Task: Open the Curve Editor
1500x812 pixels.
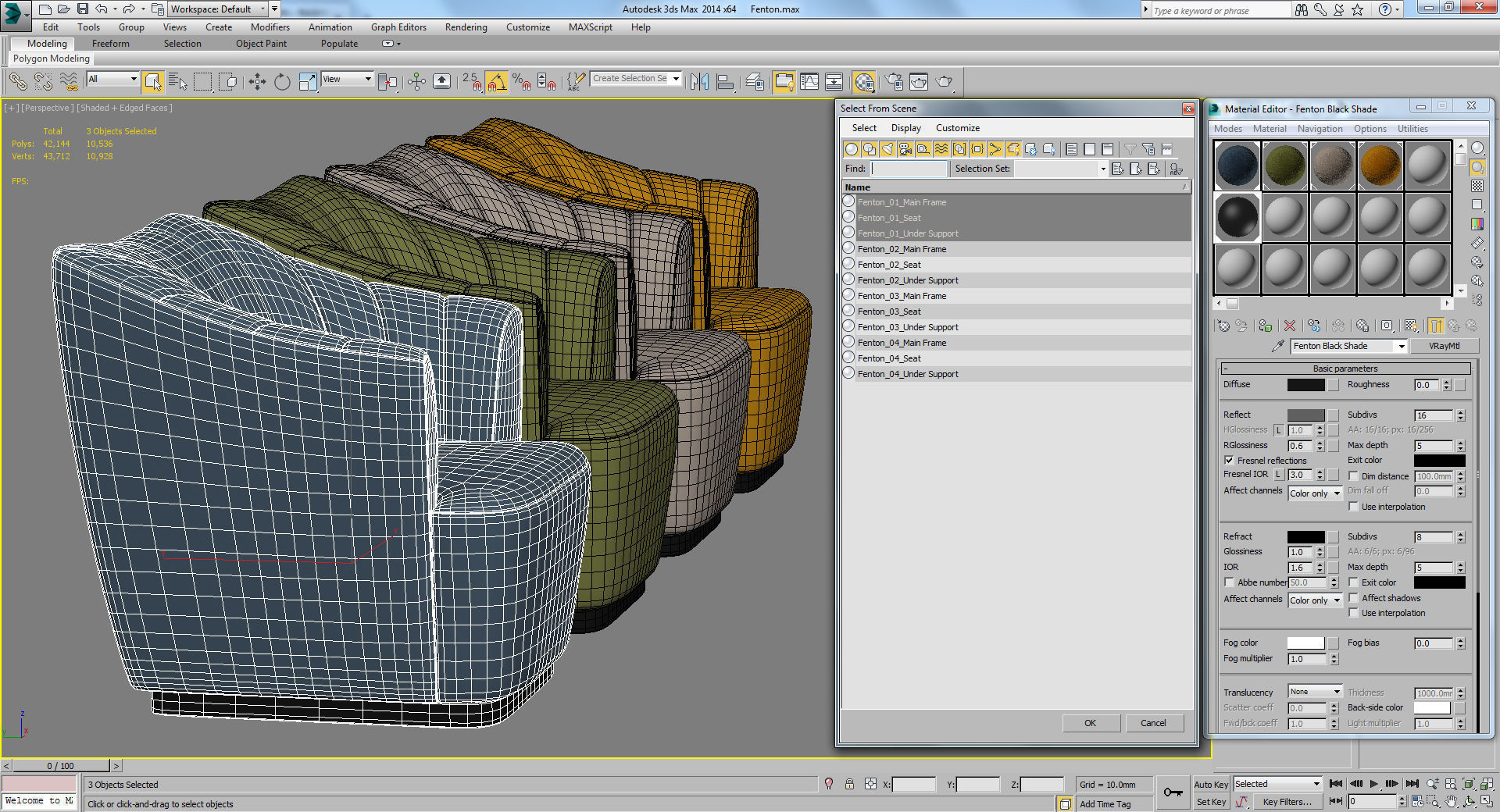Action: click(x=809, y=81)
